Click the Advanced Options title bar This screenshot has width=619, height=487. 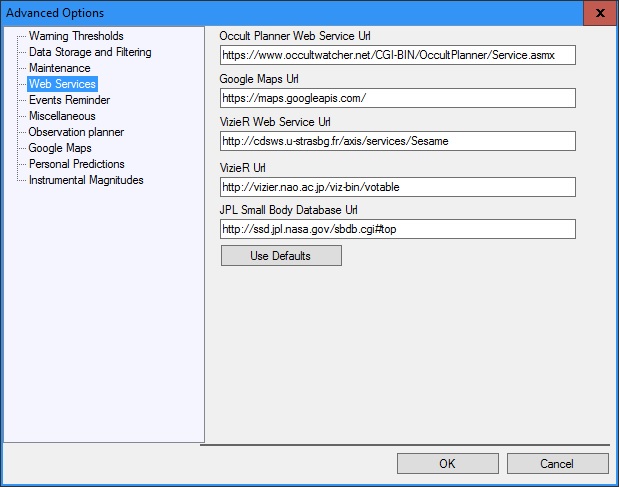pyautogui.click(x=280, y=13)
